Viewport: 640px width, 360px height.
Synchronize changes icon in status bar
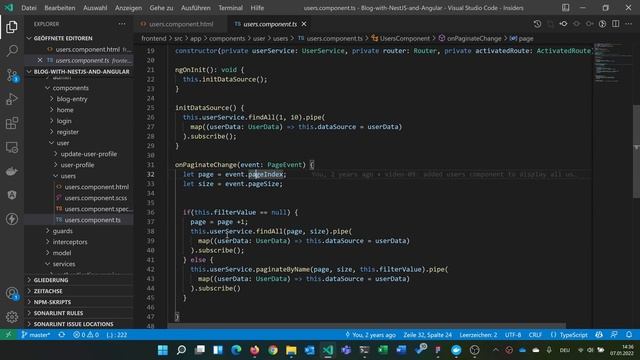(x=62, y=335)
